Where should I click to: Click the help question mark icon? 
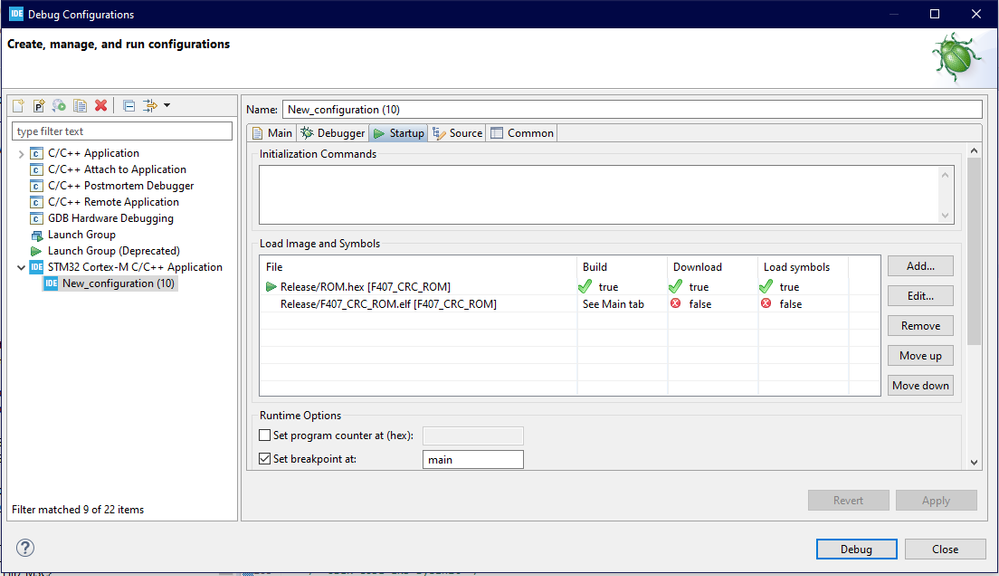[25, 547]
